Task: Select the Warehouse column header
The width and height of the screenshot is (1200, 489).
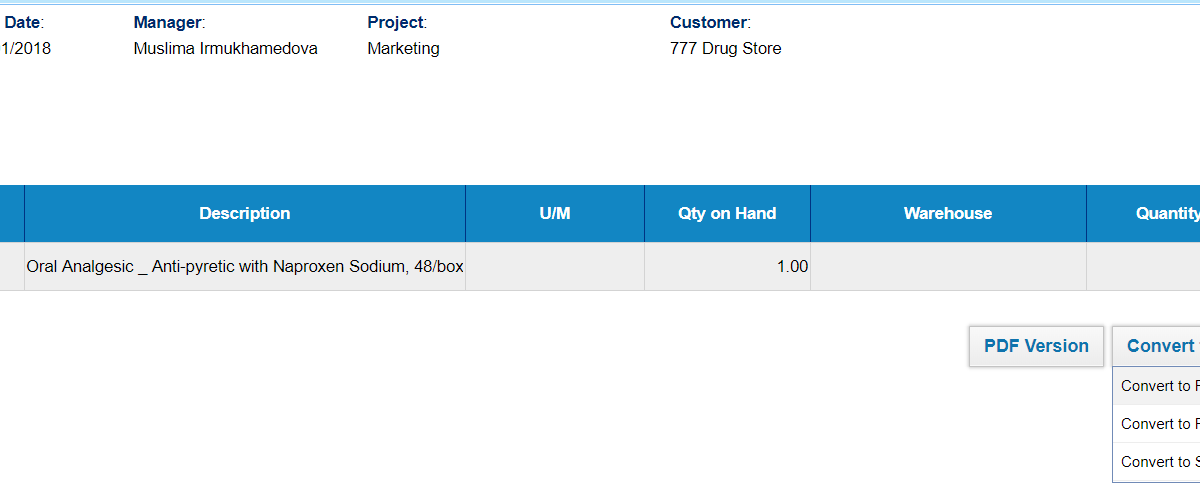Action: tap(948, 213)
